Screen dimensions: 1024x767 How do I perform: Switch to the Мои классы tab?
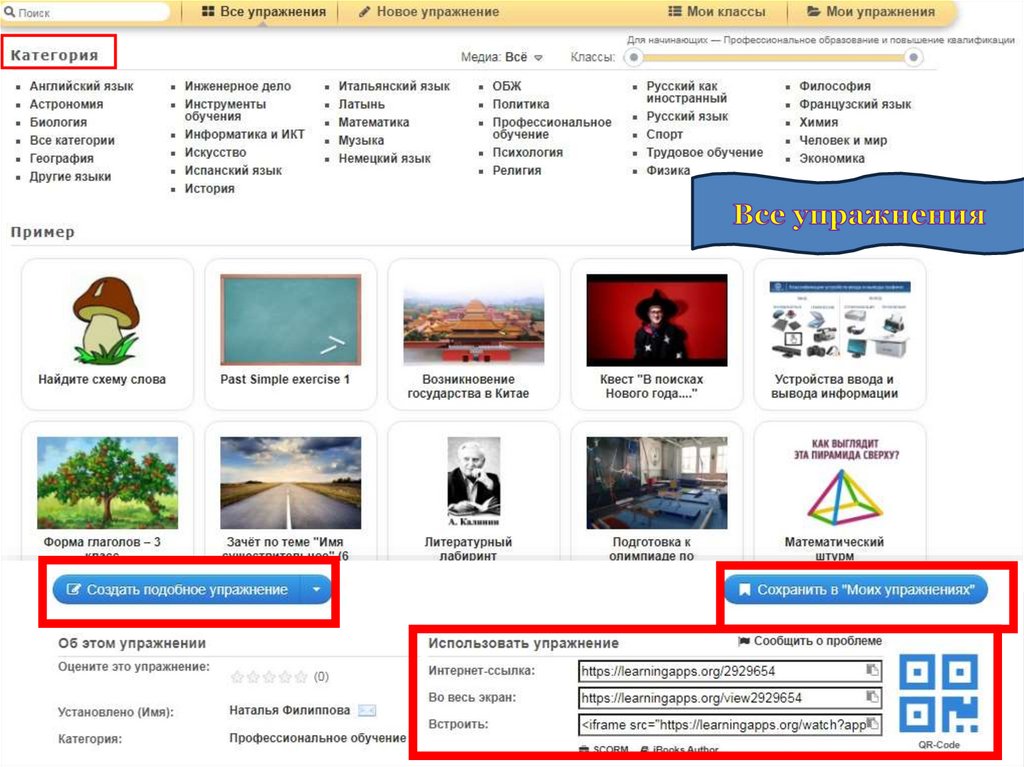(716, 12)
